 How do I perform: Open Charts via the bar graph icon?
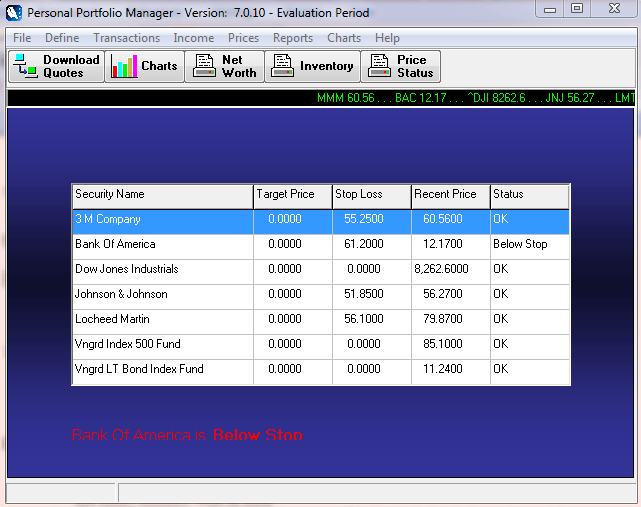pos(124,67)
